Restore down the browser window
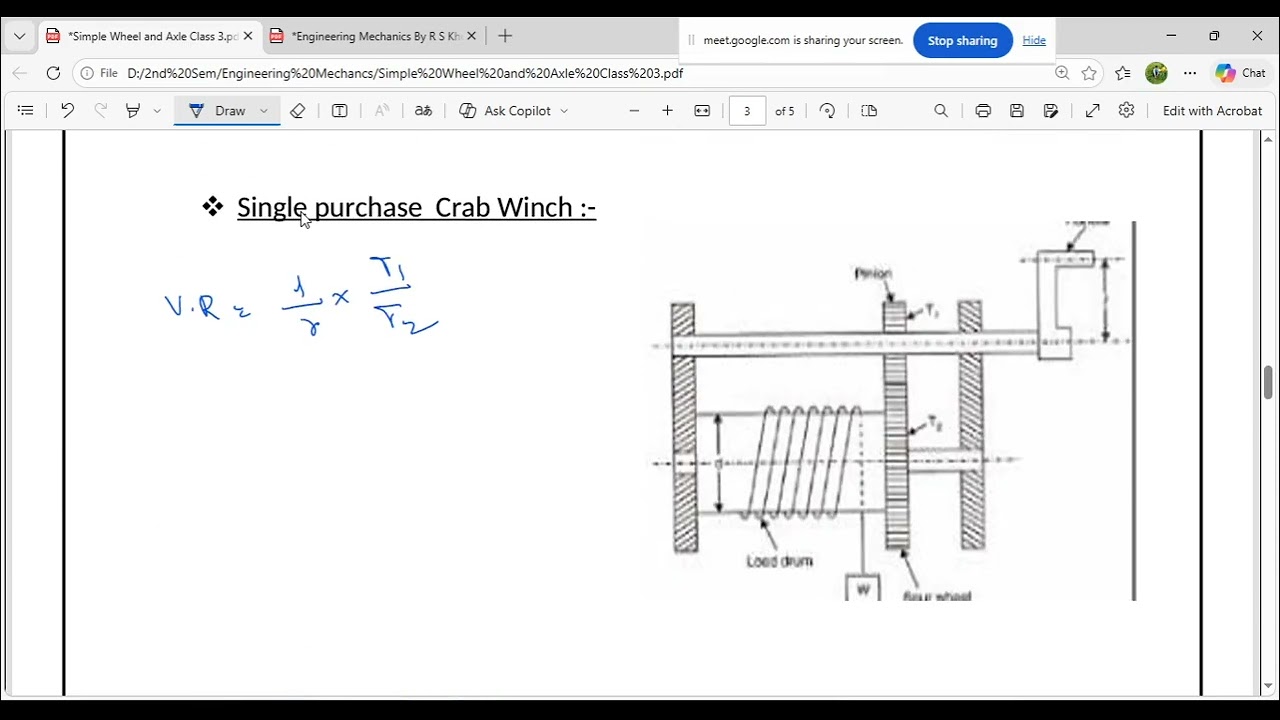 click(x=1214, y=36)
